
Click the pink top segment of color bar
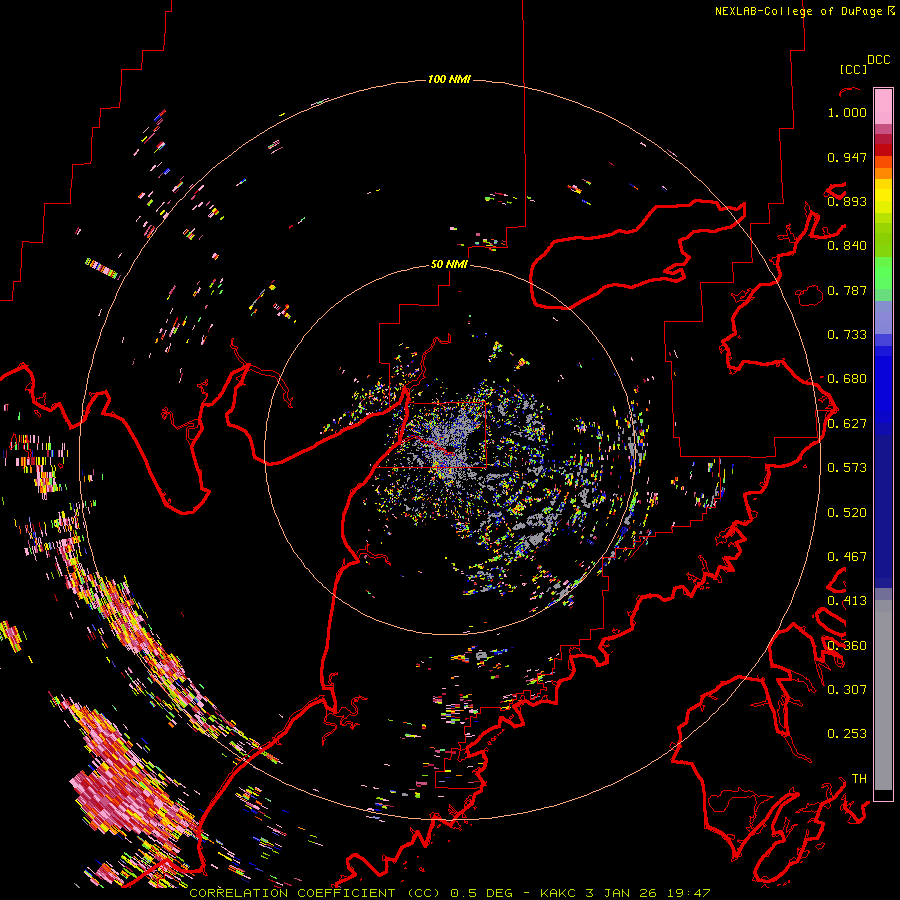(x=883, y=106)
